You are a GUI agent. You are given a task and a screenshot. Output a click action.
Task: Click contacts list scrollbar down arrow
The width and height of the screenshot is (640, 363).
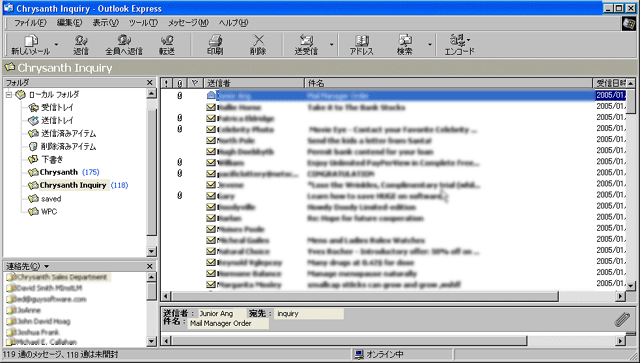point(151,341)
